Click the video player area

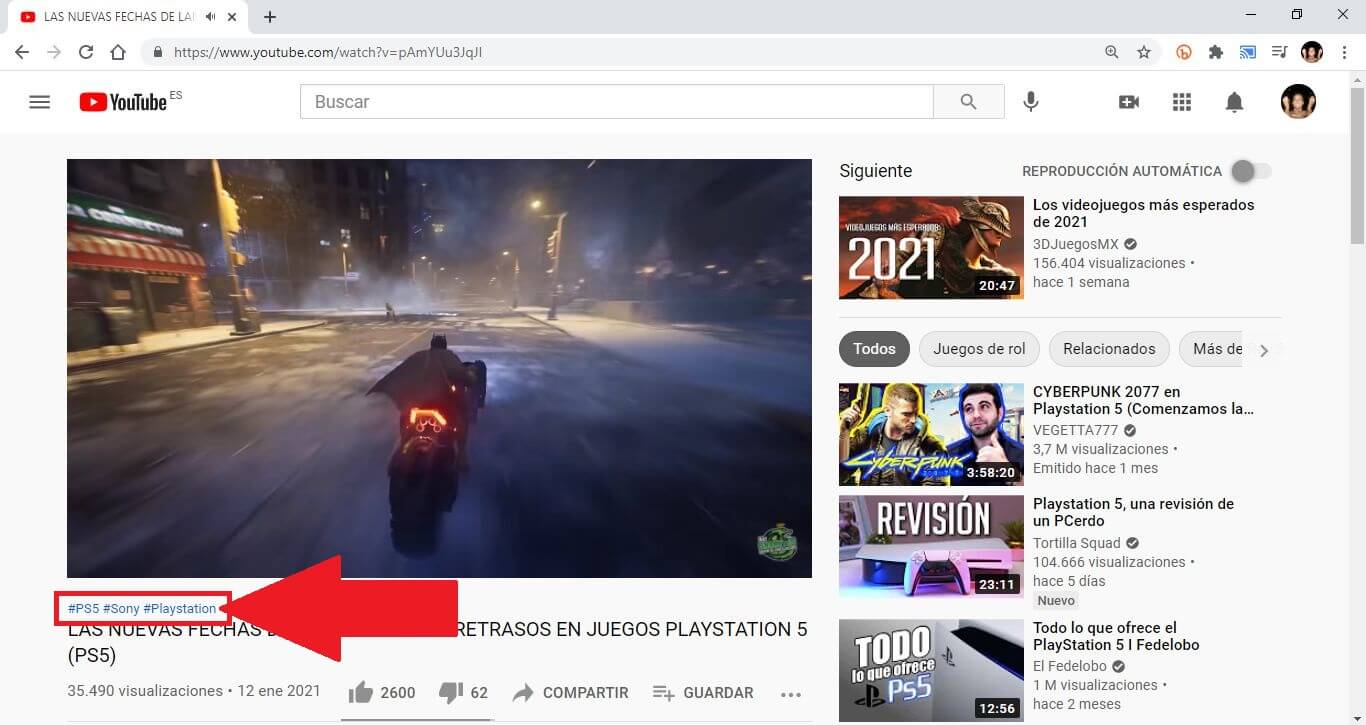(439, 368)
